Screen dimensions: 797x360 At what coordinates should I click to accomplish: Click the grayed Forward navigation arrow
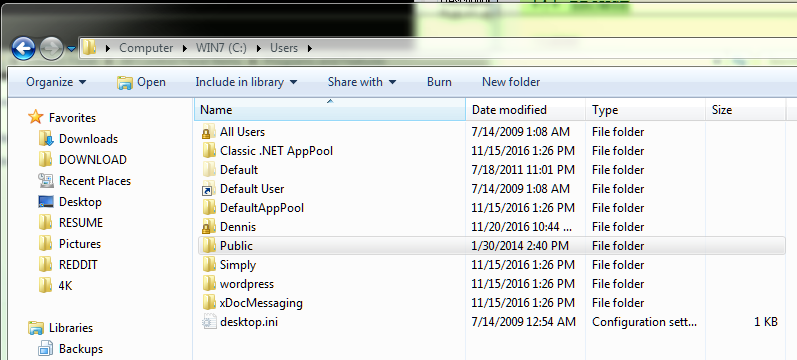tap(51, 49)
